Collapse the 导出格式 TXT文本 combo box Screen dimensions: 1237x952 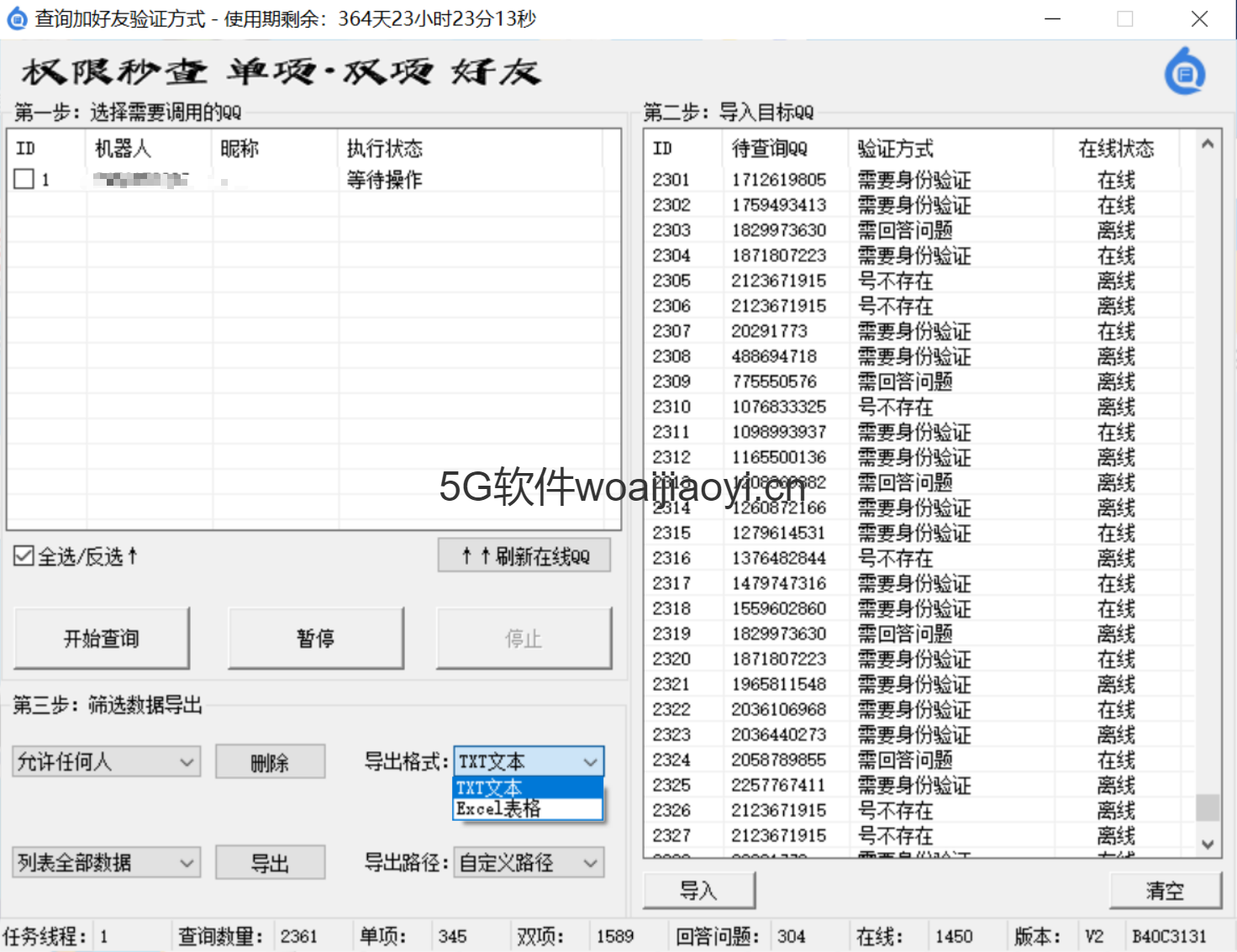tap(529, 761)
